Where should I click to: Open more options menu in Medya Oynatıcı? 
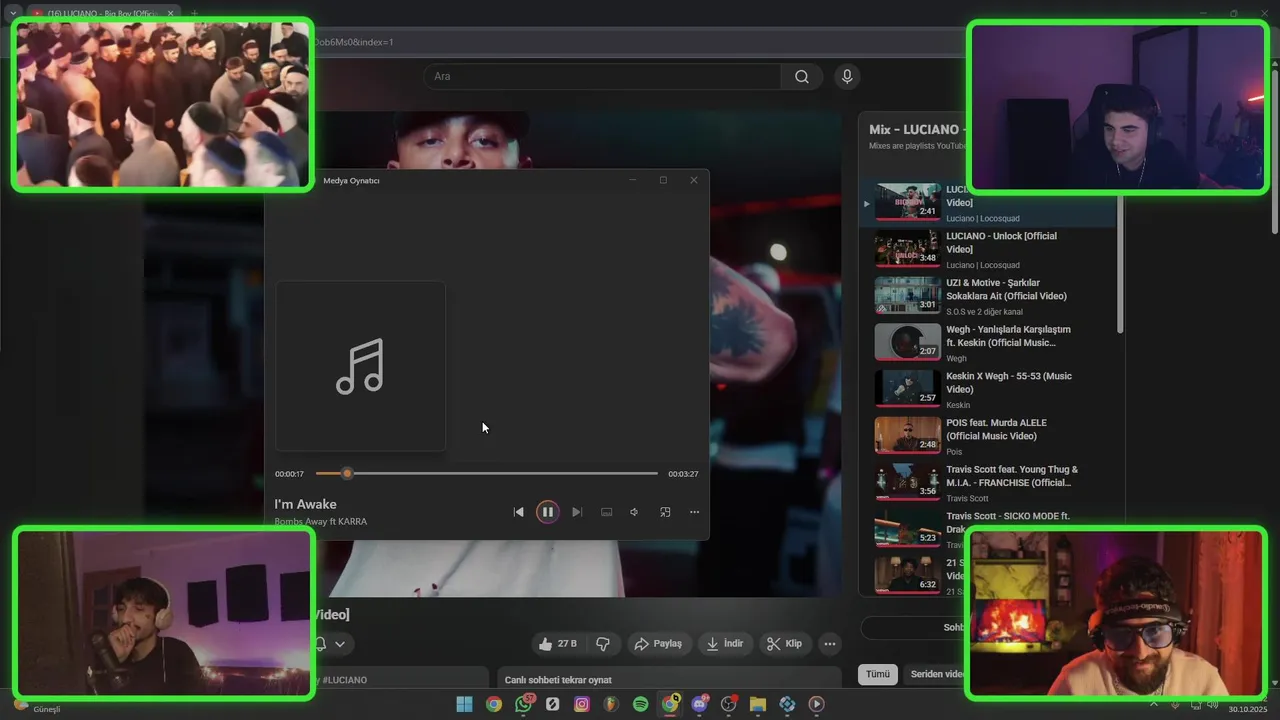pyautogui.click(x=694, y=512)
